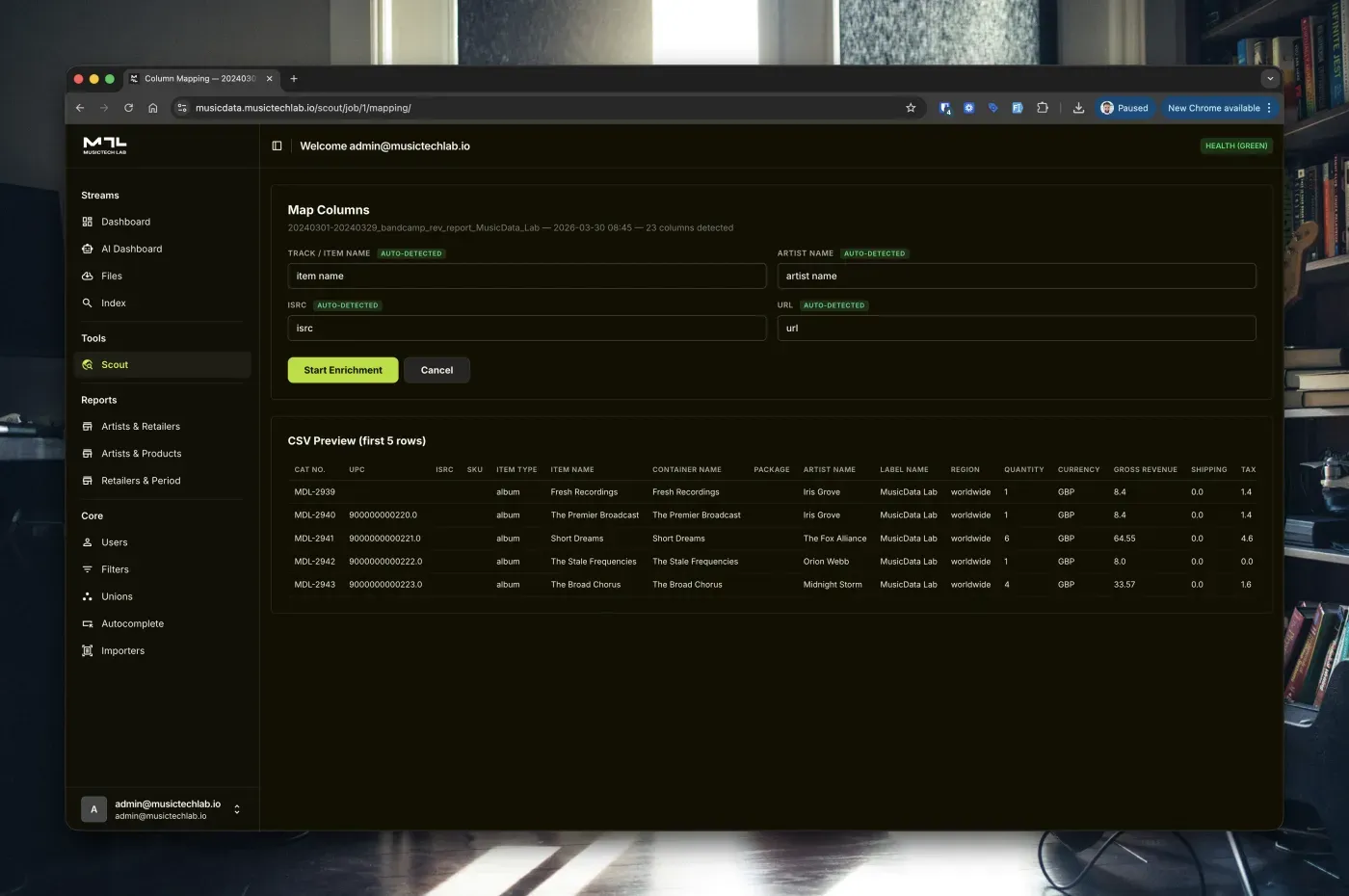Open the Artist Name column dropdown

click(1016, 277)
